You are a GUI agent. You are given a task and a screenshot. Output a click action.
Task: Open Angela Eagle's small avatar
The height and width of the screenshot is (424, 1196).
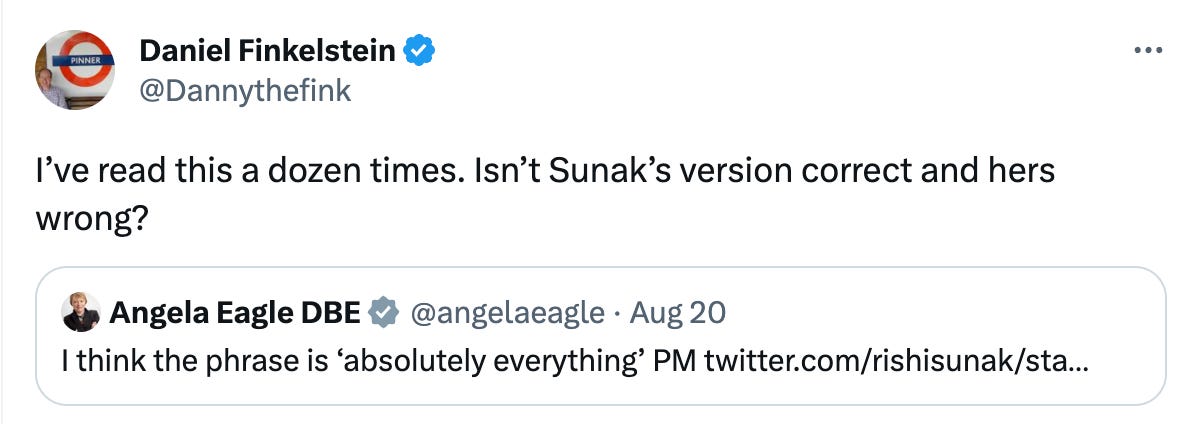80,313
